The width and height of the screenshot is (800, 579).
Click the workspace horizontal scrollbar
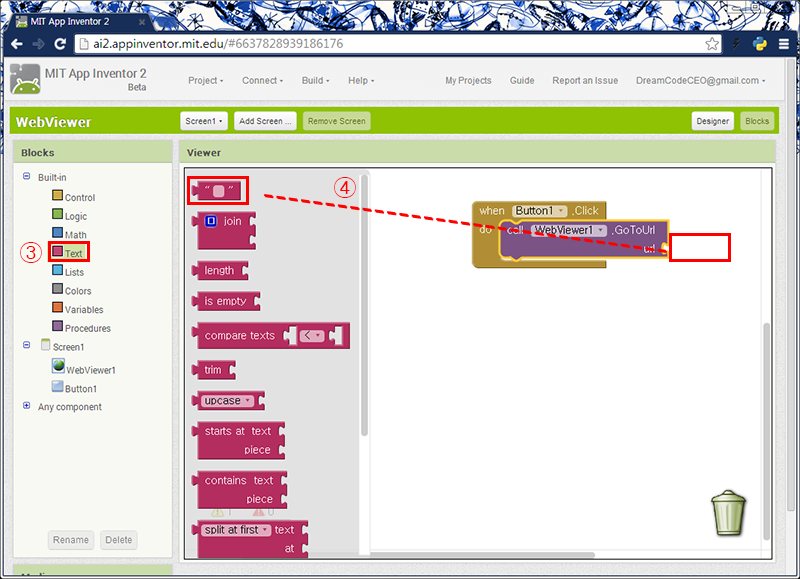coord(482,555)
